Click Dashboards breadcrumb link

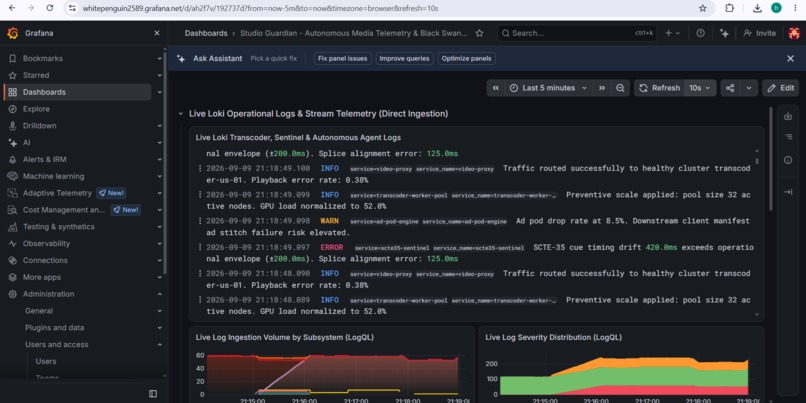pos(206,33)
